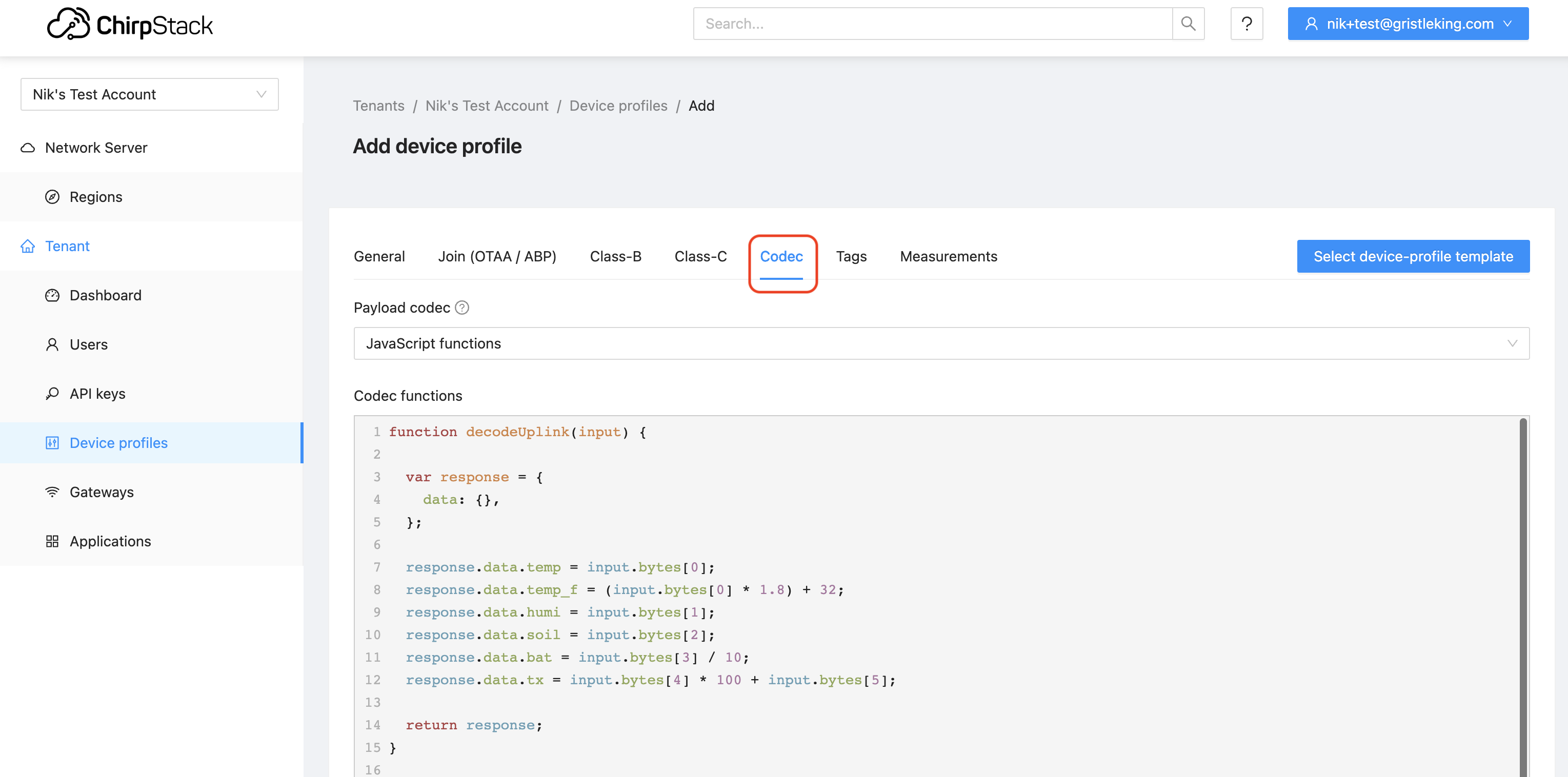Switch to the Join (OTAA / ABP) tab
The image size is (1568, 777).
(x=497, y=257)
